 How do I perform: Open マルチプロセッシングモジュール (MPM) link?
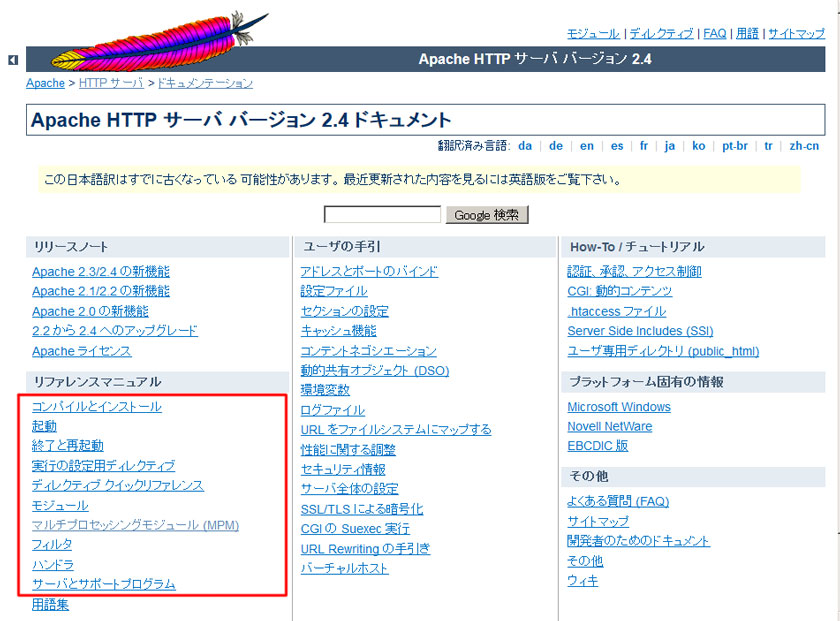[136, 525]
